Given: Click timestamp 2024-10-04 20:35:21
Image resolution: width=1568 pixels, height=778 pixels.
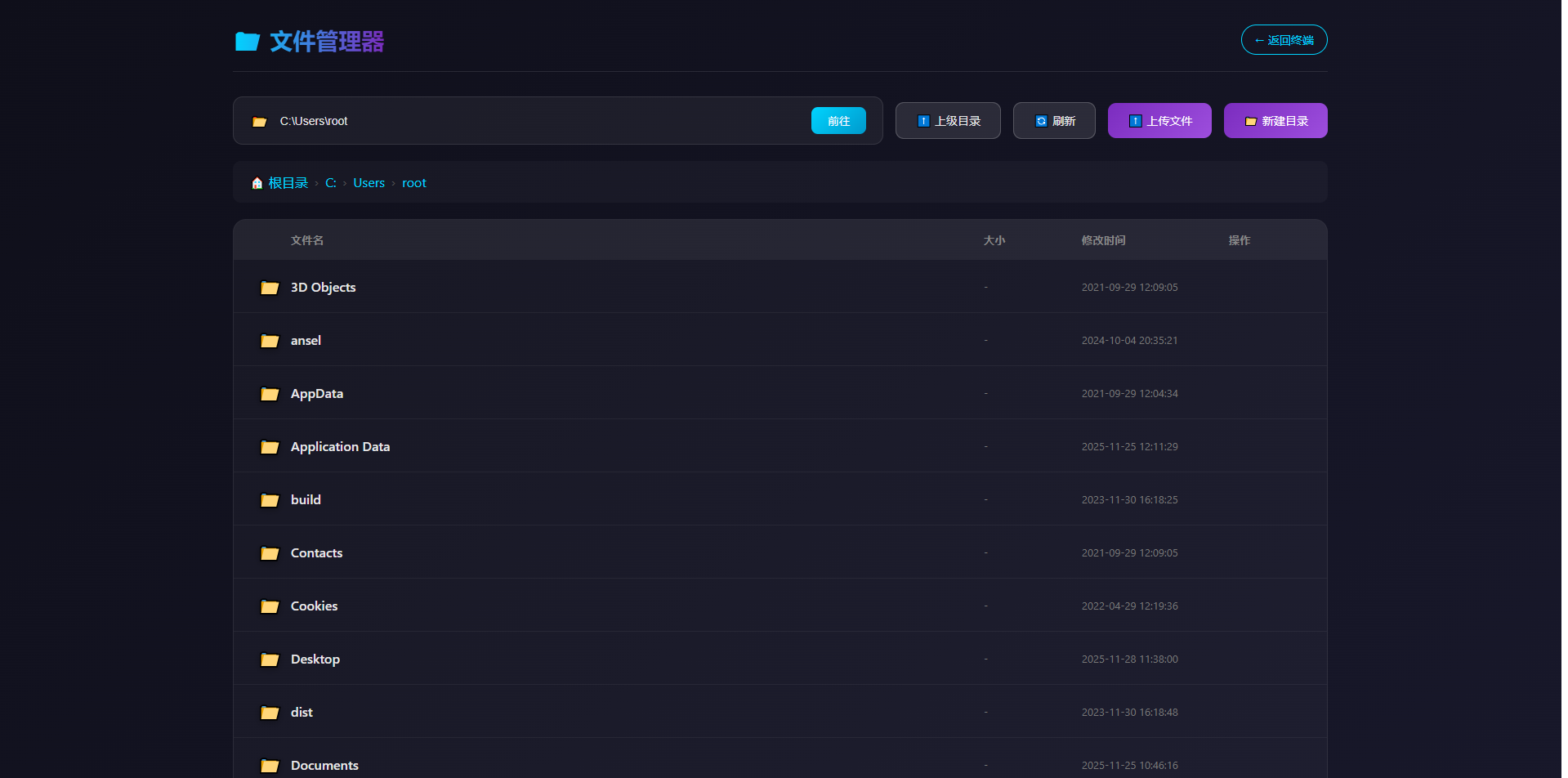Looking at the screenshot, I should click(1130, 341).
